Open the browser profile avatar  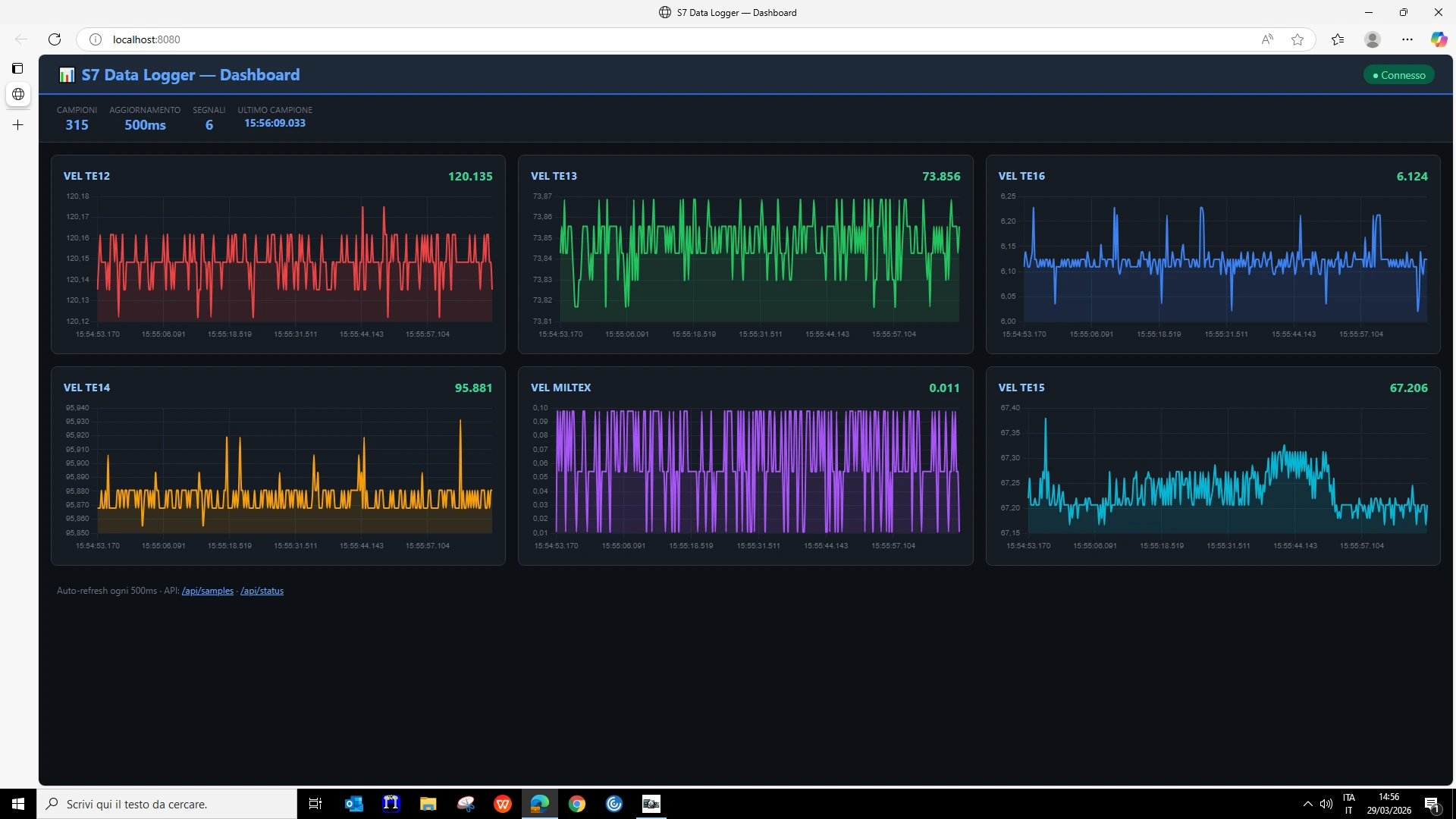1373,39
